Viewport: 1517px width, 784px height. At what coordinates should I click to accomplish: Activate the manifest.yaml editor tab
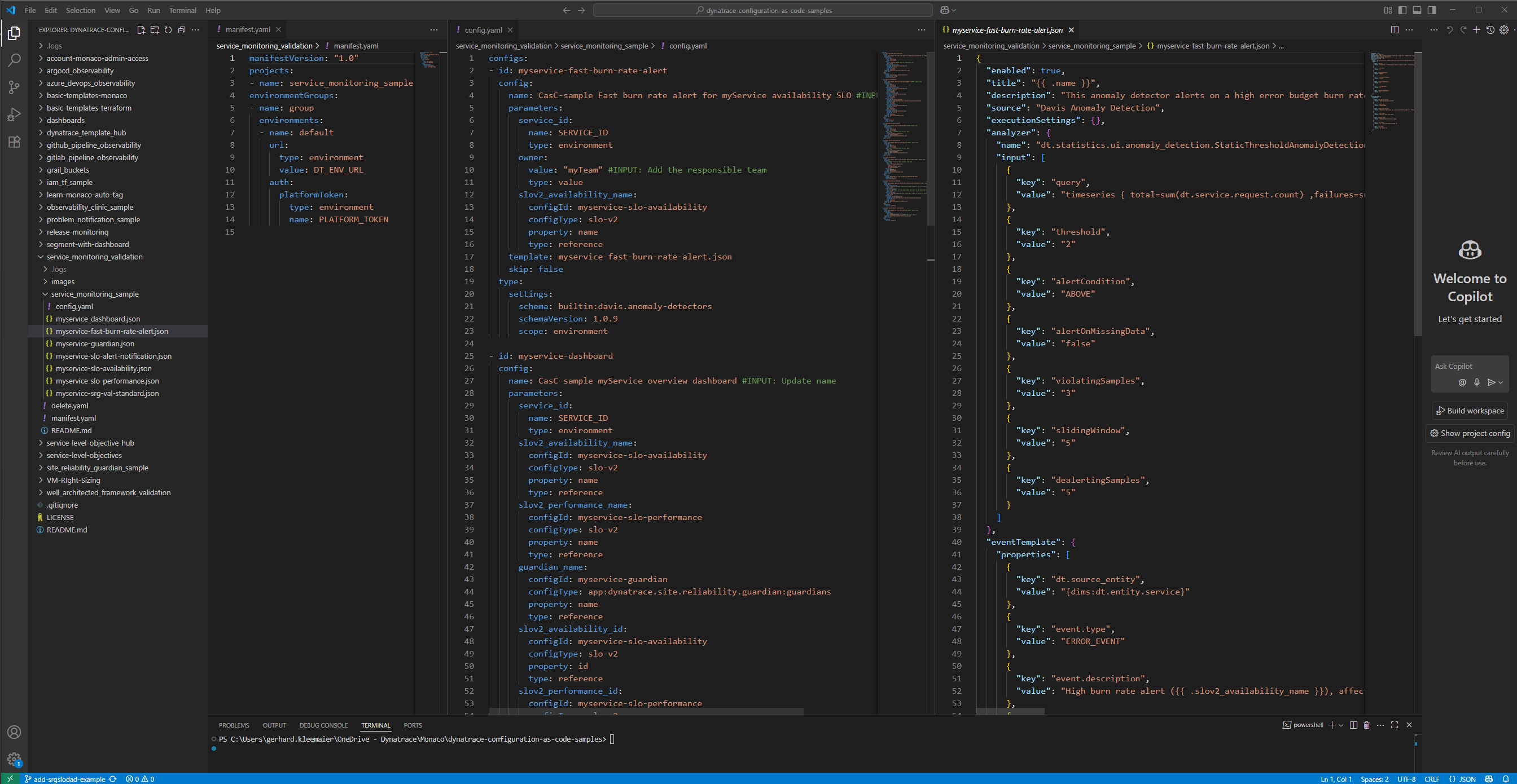(248, 29)
